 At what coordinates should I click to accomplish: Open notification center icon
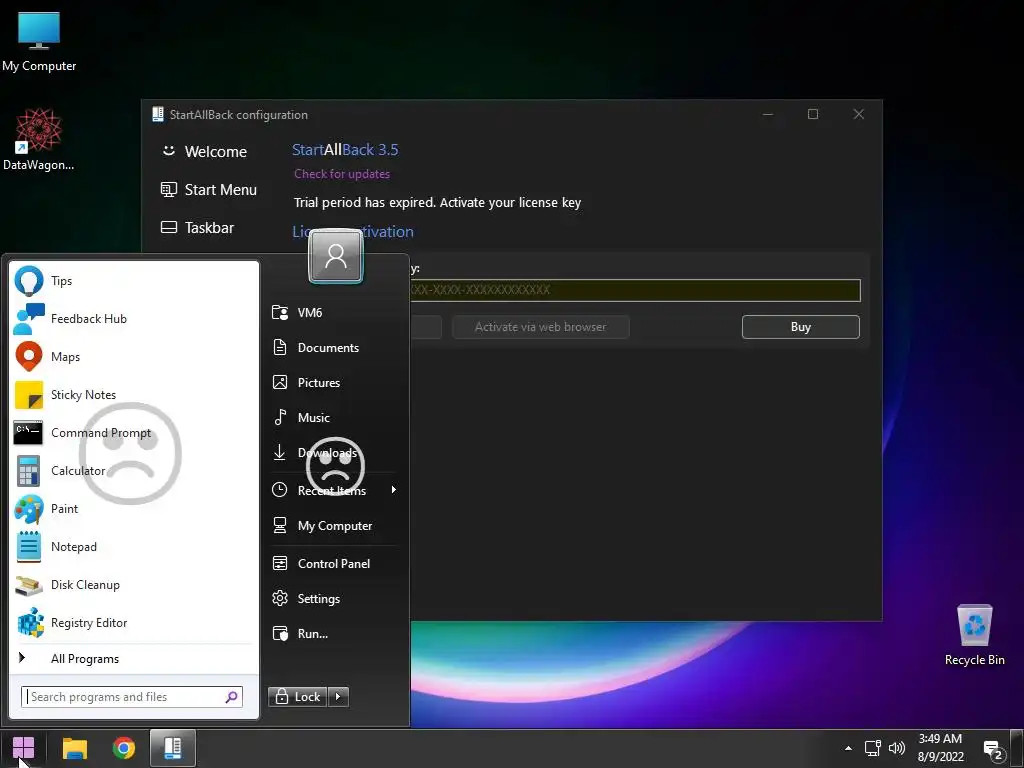click(993, 750)
